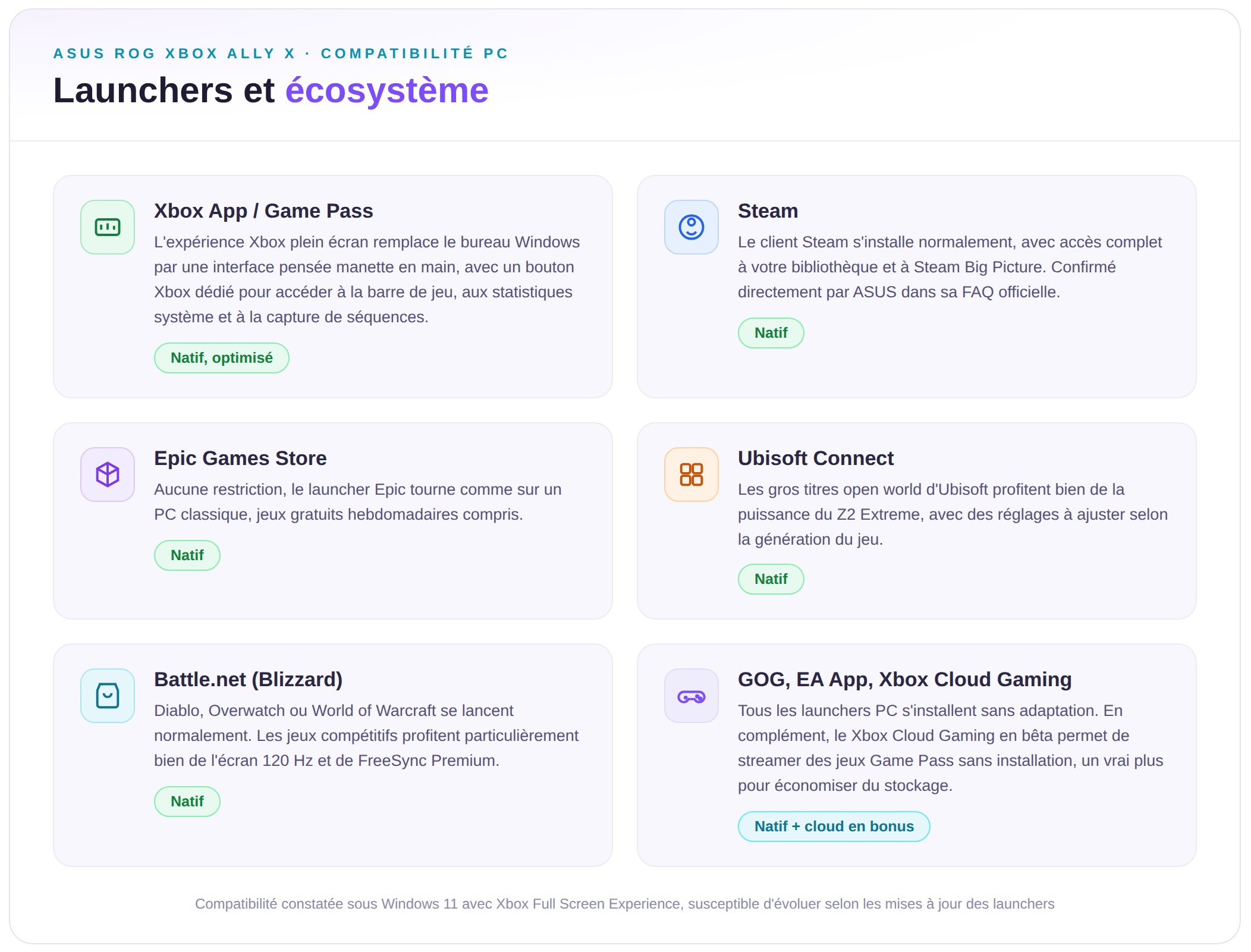Click the Natif badge under Battle.net

pyautogui.click(x=187, y=802)
